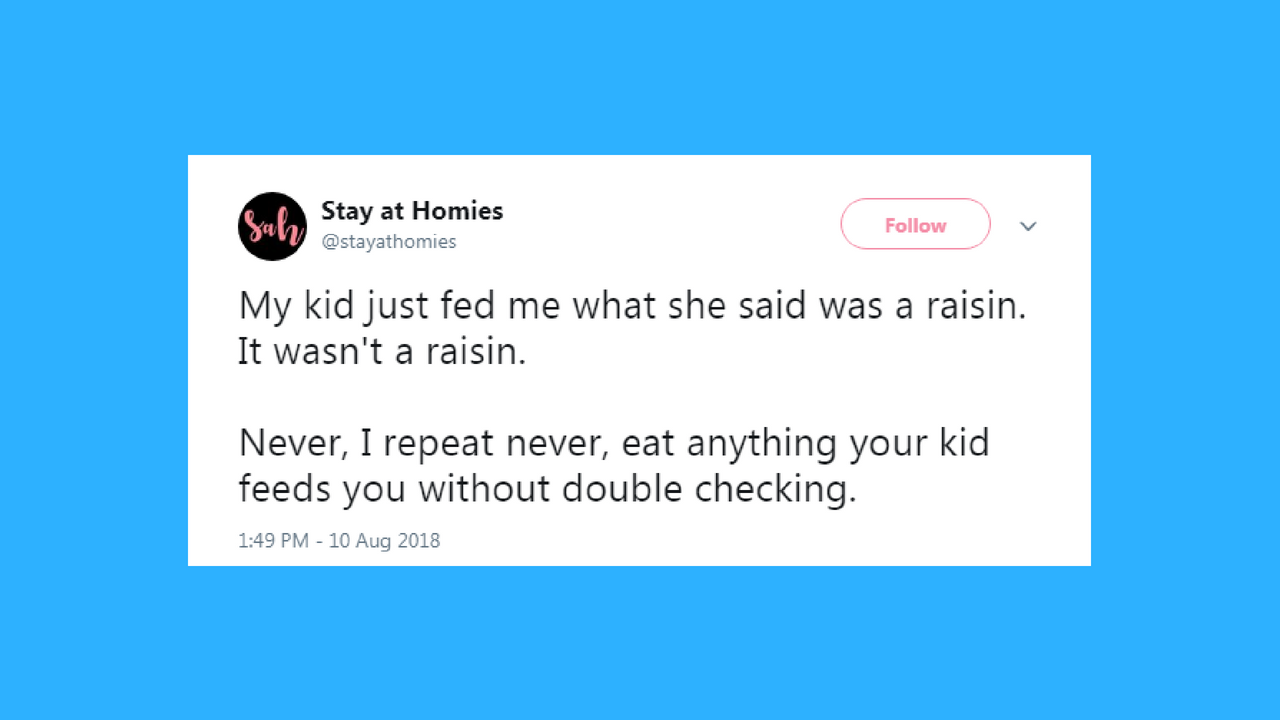Open the 1:49 PM time in timestamp
Viewport: 1280px width, 720px height.
pos(272,541)
